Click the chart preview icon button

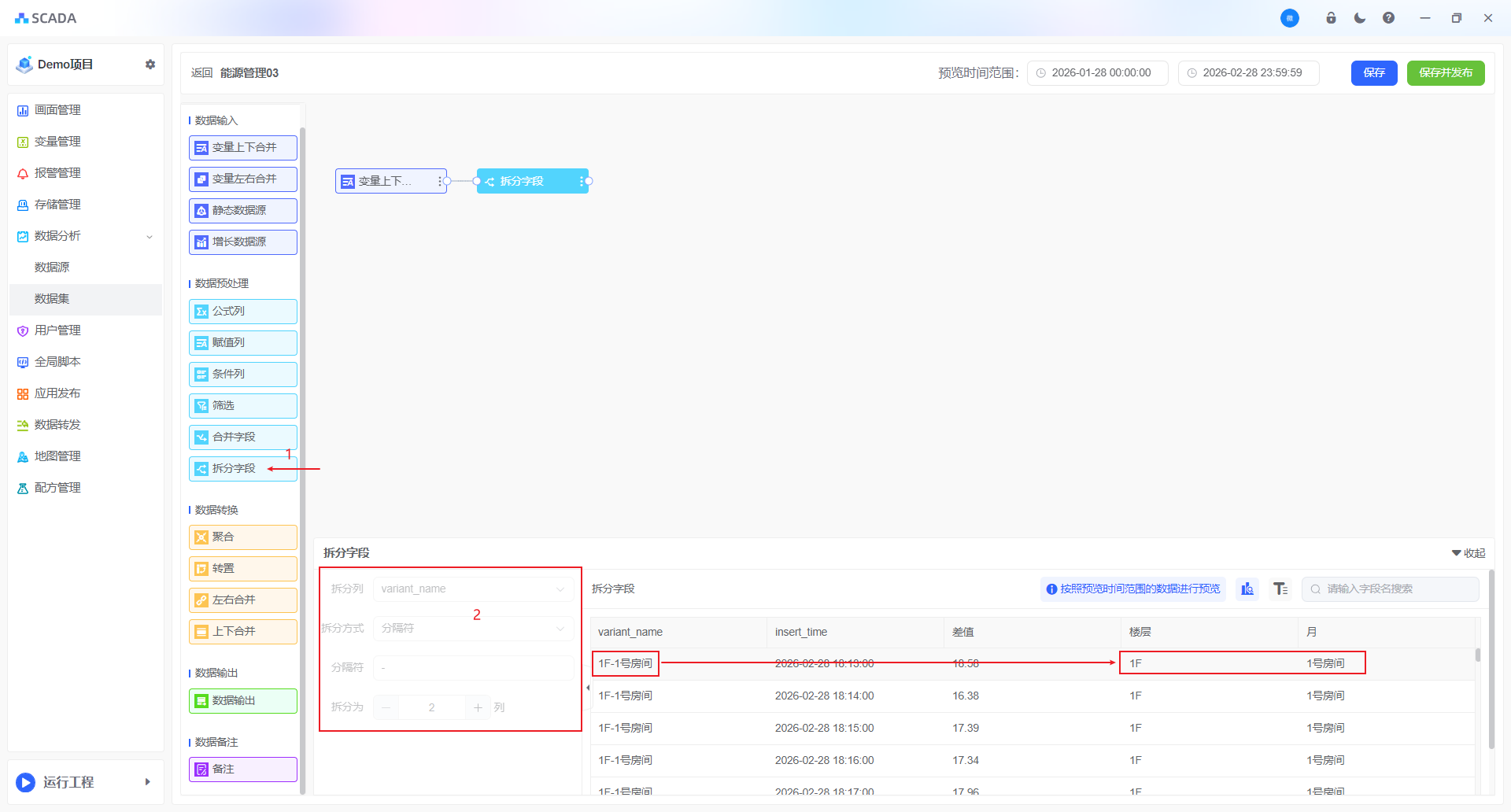coord(1247,589)
